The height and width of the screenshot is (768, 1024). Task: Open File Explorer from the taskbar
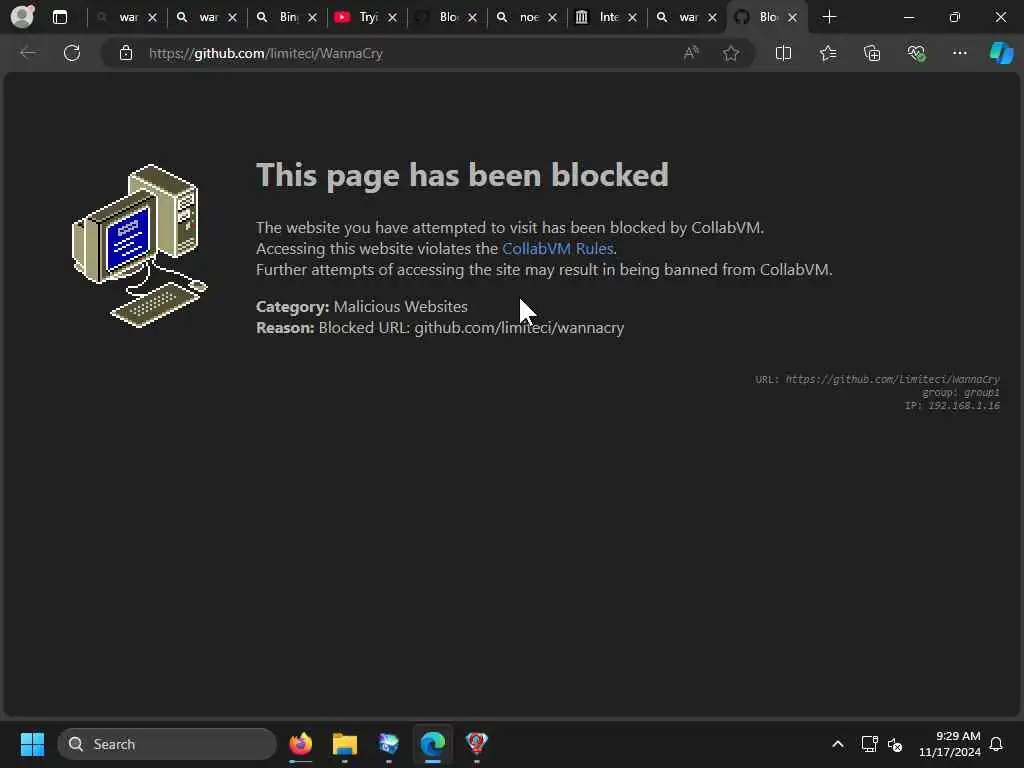(x=345, y=744)
